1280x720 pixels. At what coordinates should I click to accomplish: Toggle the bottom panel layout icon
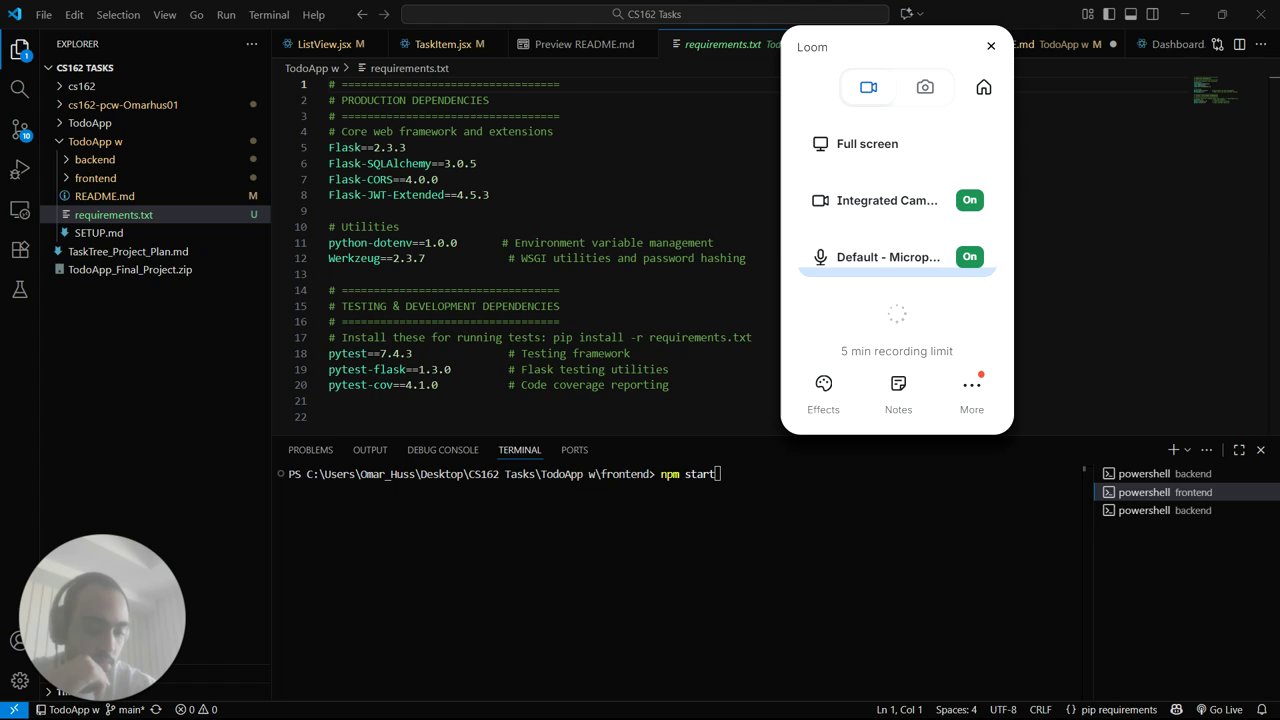1131,15
